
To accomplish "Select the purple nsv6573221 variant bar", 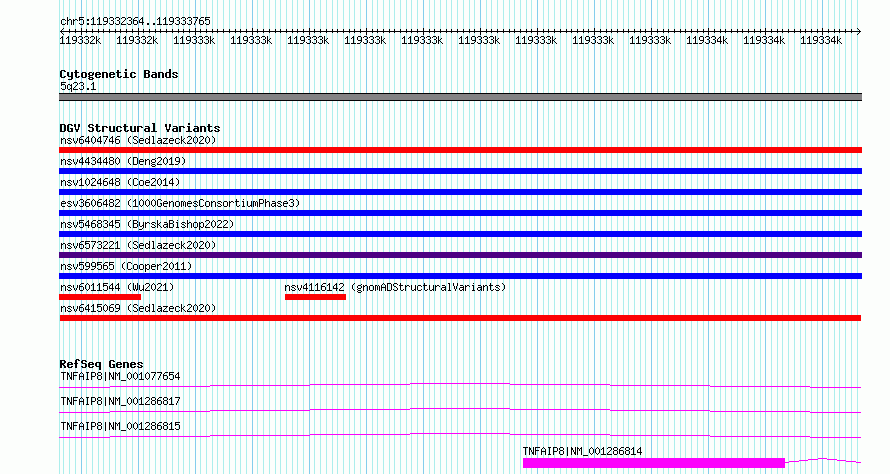I will click(460, 255).
